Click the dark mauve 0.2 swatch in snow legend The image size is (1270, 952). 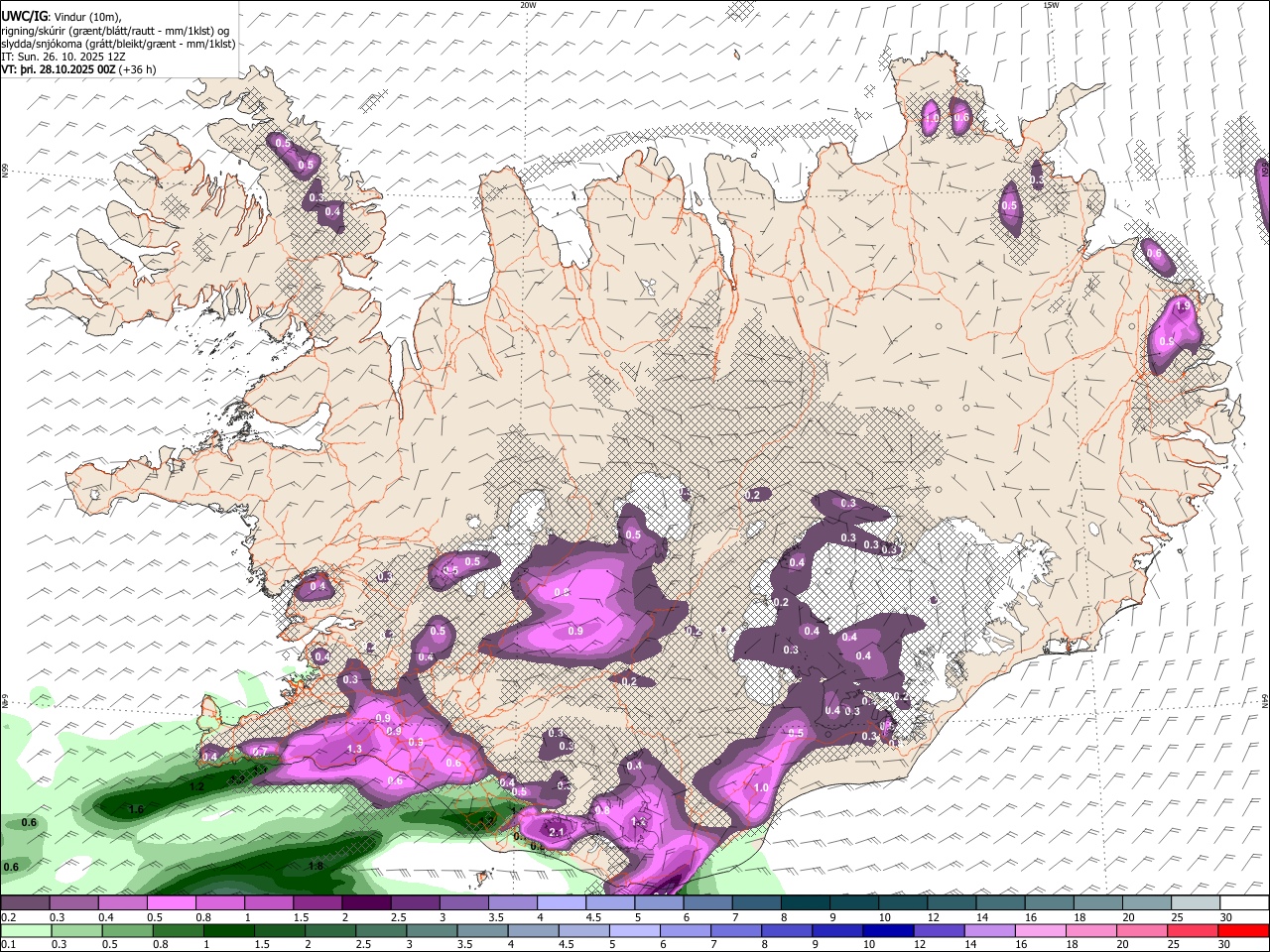(25, 902)
